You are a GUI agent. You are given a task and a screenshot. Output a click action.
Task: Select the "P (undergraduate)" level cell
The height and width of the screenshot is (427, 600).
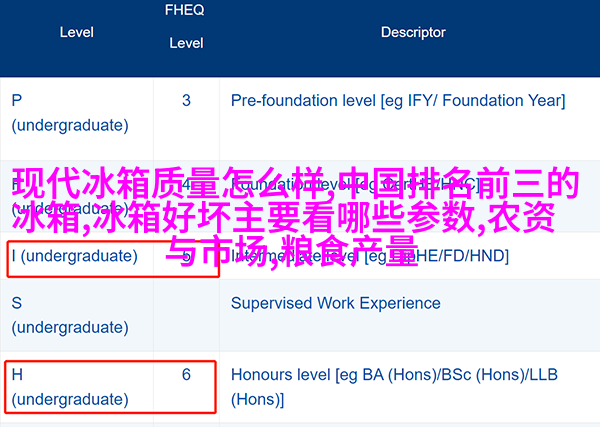pyautogui.click(x=70, y=113)
